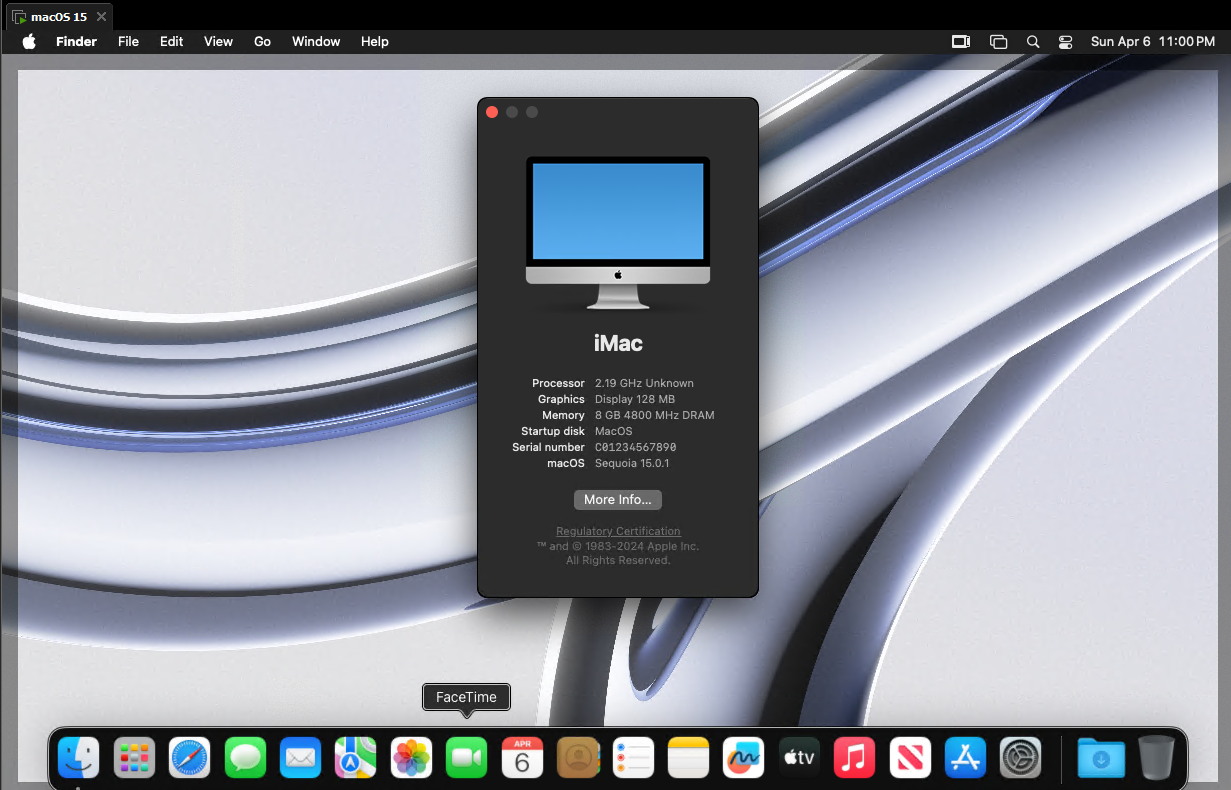The image size is (1231, 790).
Task: Launch Freeform from the Dock
Action: (743, 758)
